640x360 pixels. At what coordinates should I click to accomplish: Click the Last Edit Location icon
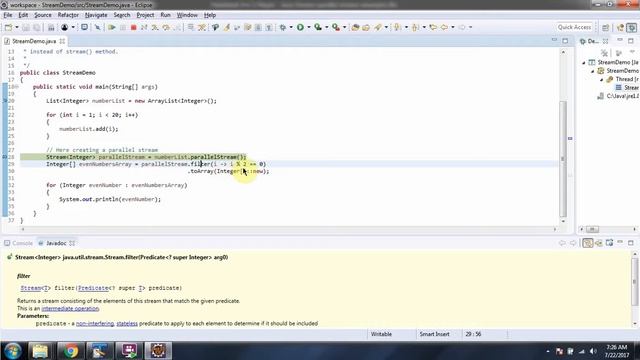click(x=433, y=27)
